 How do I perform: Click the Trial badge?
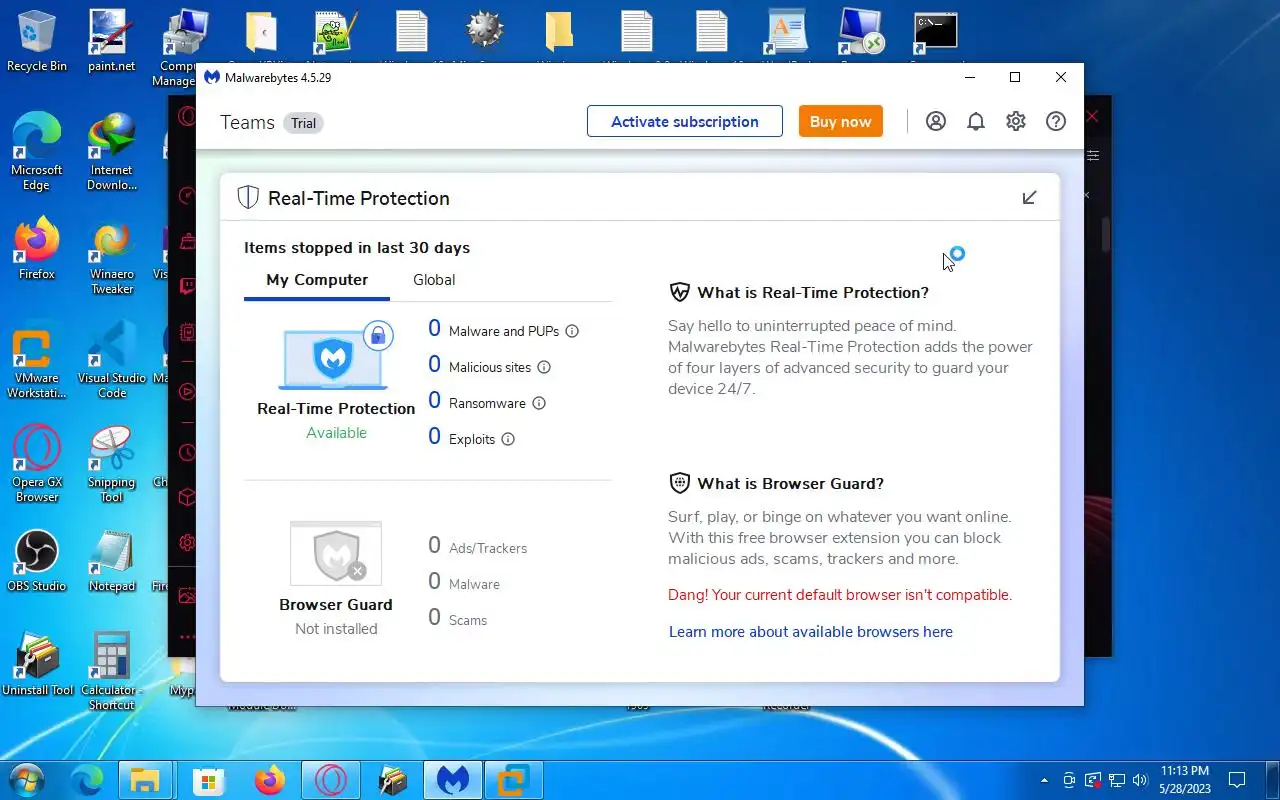(304, 123)
